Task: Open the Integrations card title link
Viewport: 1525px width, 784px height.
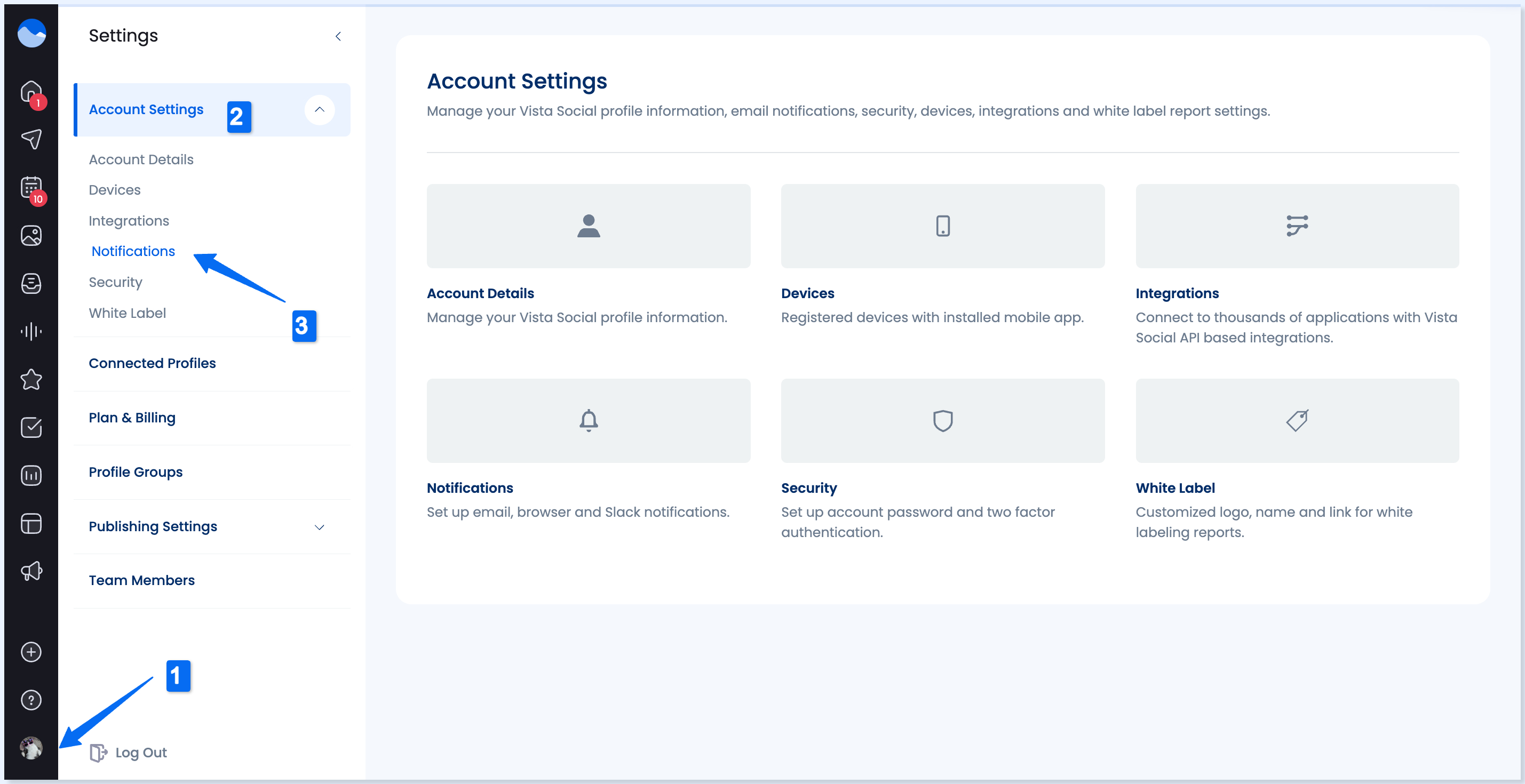Action: click(1177, 293)
